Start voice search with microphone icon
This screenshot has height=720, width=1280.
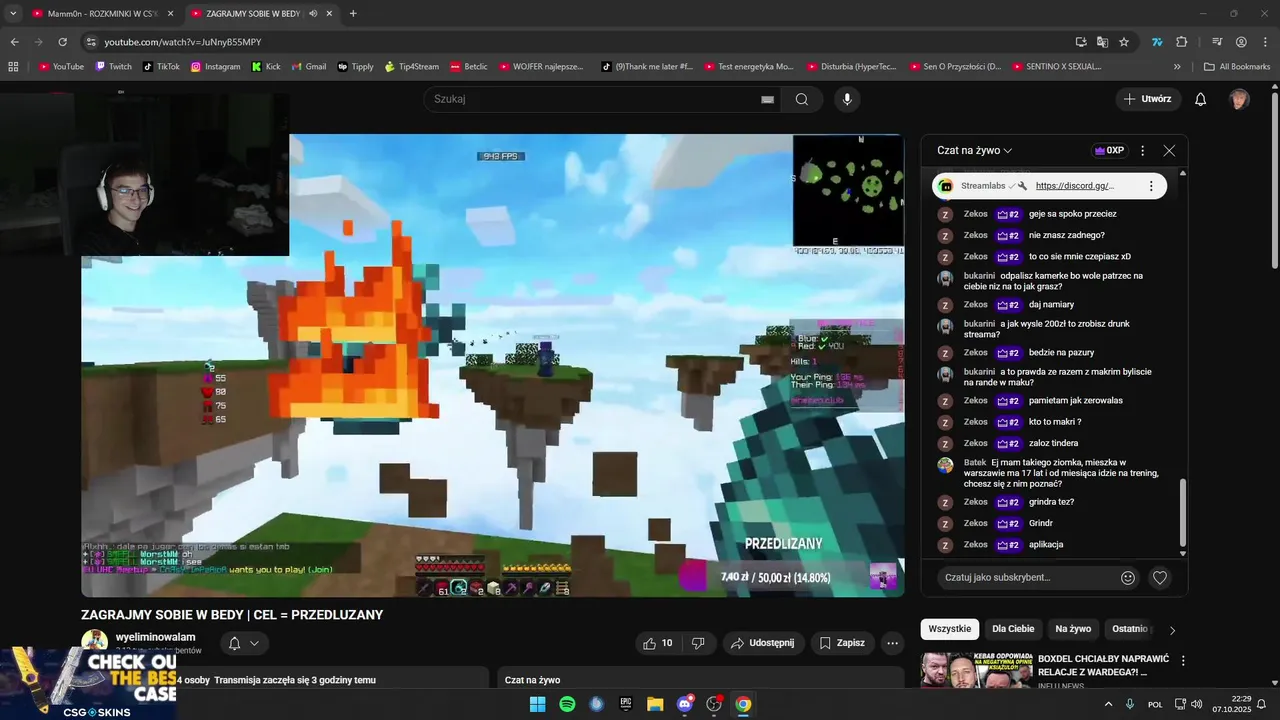coord(847,99)
